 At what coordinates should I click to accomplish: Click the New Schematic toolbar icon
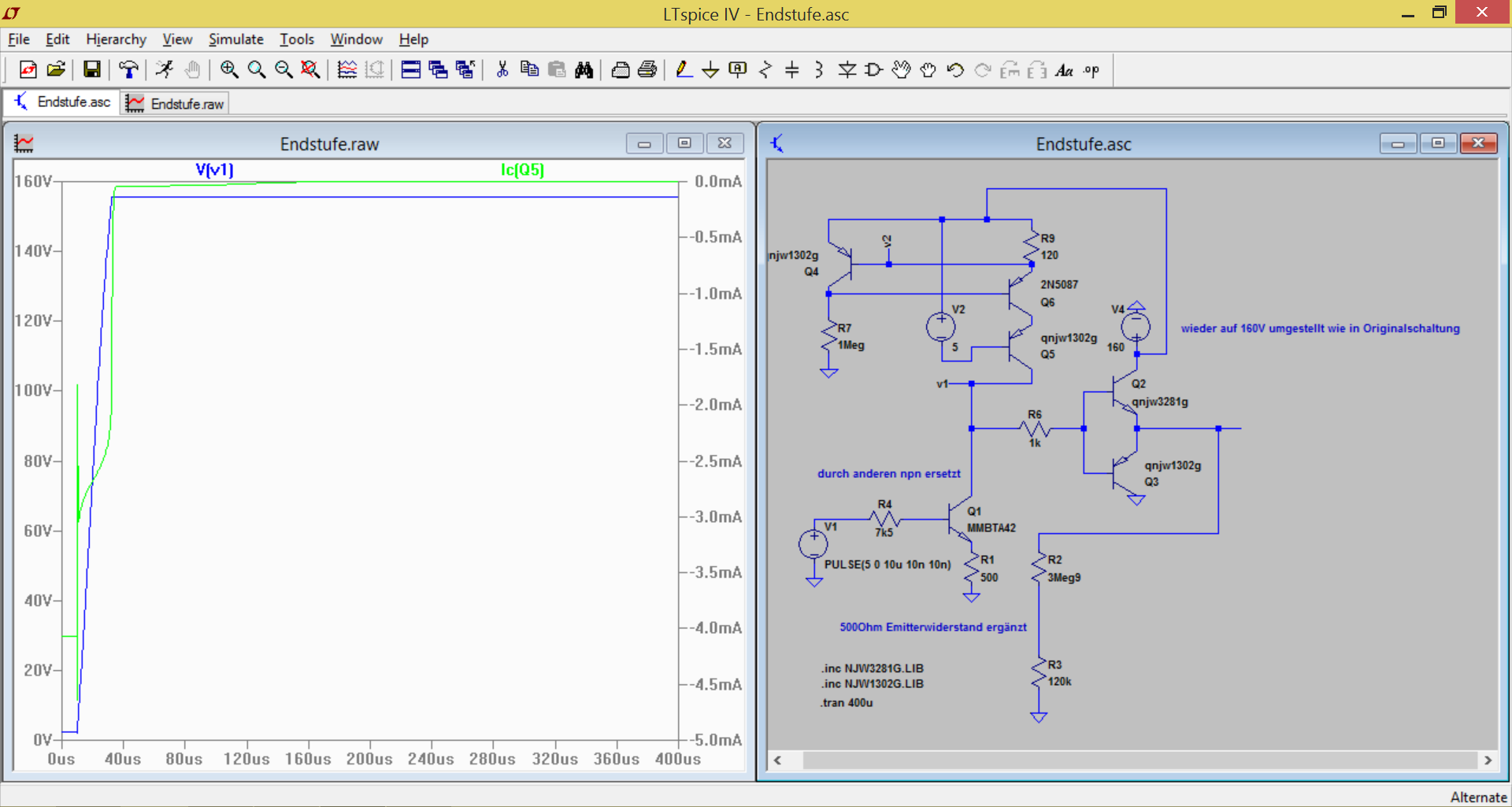[x=28, y=70]
